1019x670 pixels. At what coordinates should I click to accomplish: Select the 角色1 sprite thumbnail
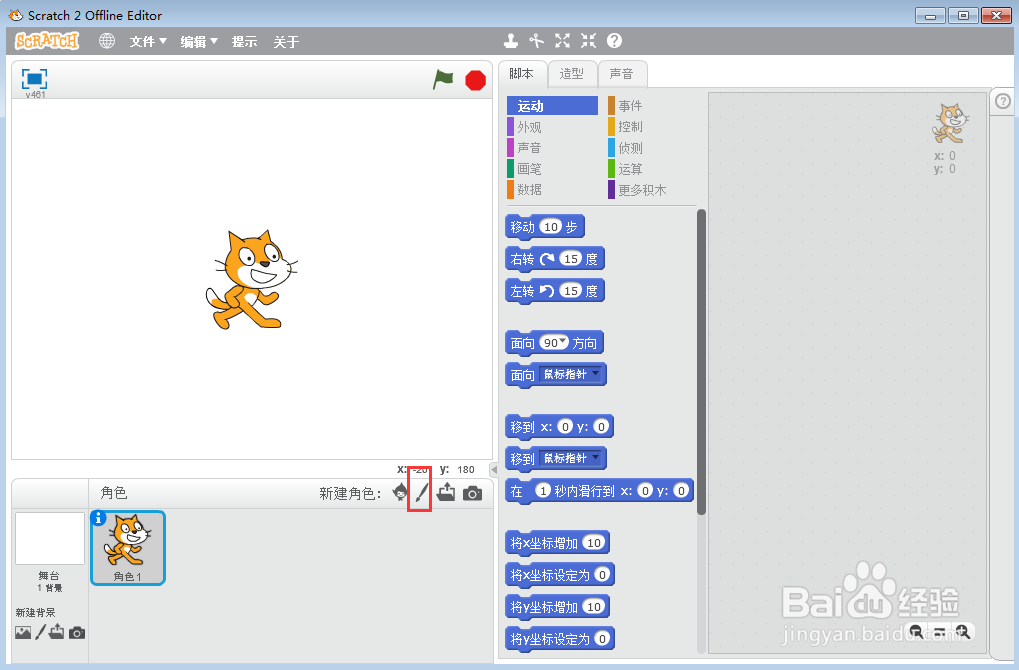127,547
